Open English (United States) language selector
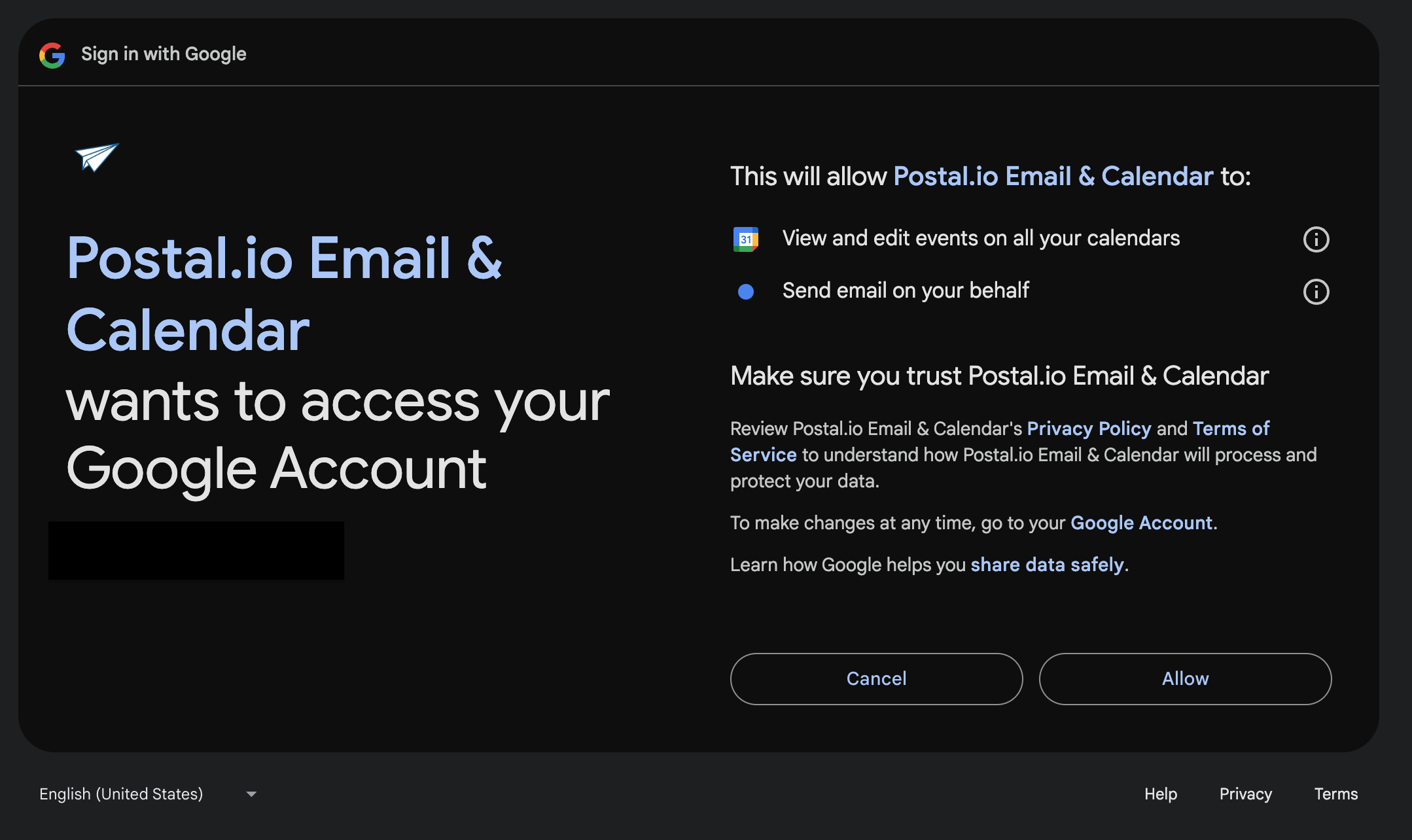 click(121, 794)
